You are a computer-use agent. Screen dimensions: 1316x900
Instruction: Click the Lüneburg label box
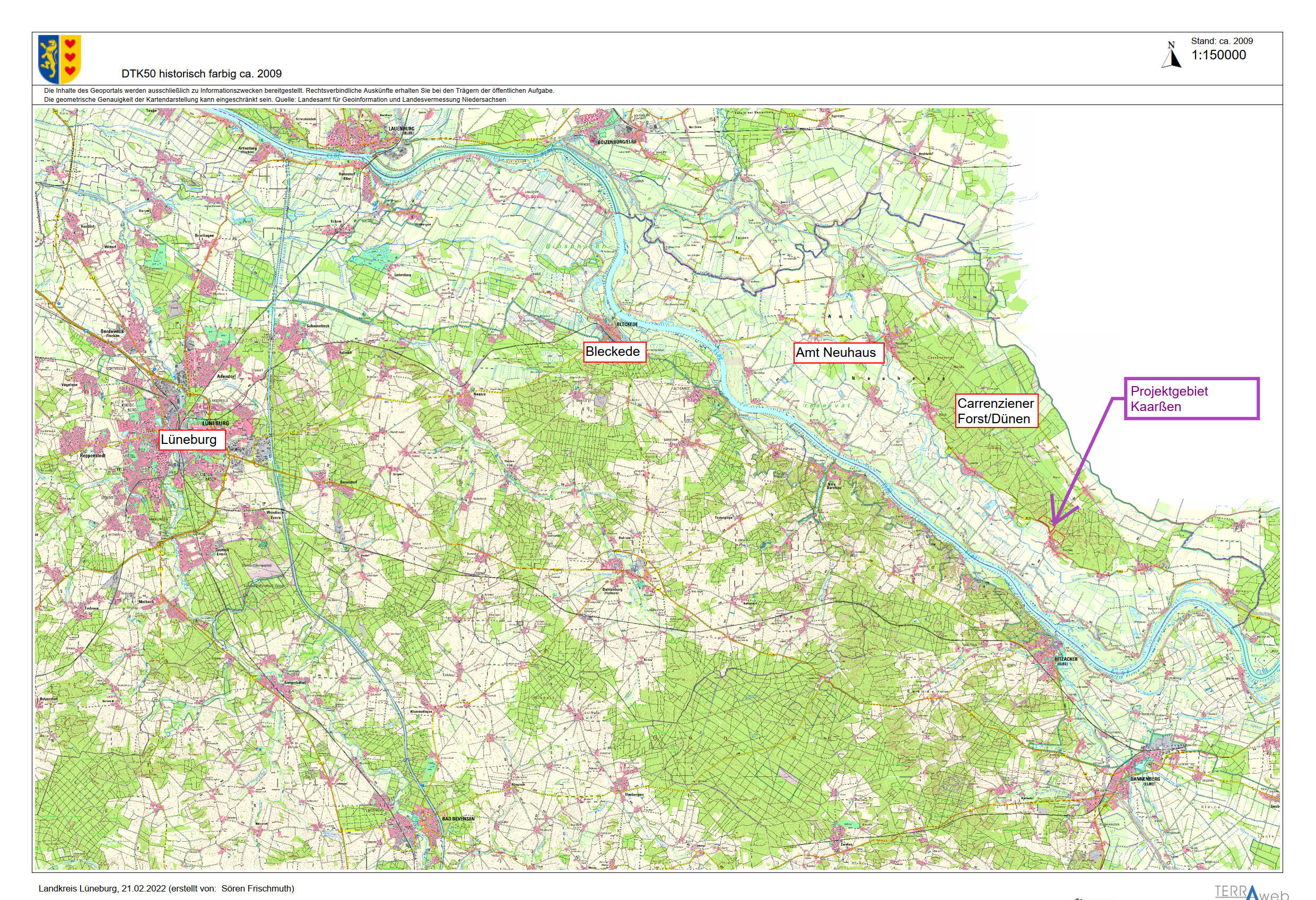tap(191, 439)
